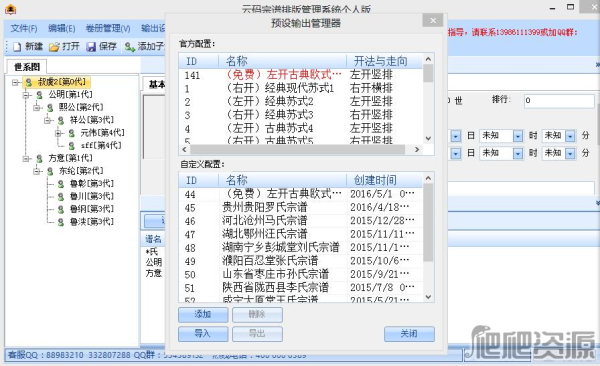Click the 关闭 button

coord(409,334)
